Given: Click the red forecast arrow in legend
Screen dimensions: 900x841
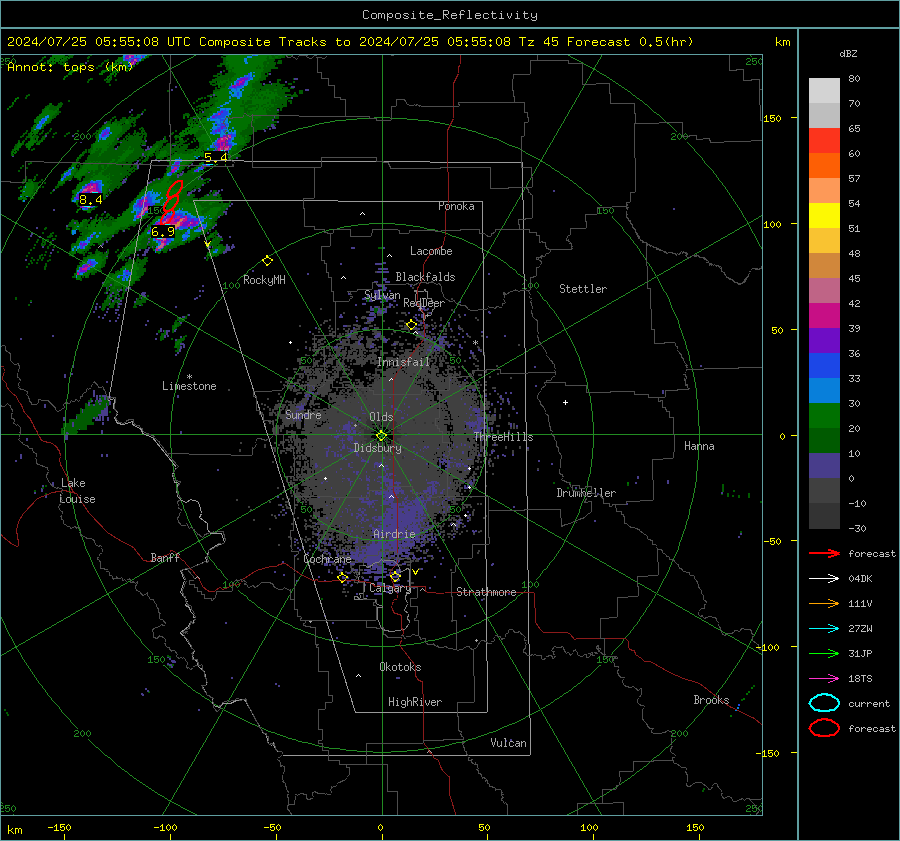Looking at the screenshot, I should pyautogui.click(x=824, y=553).
